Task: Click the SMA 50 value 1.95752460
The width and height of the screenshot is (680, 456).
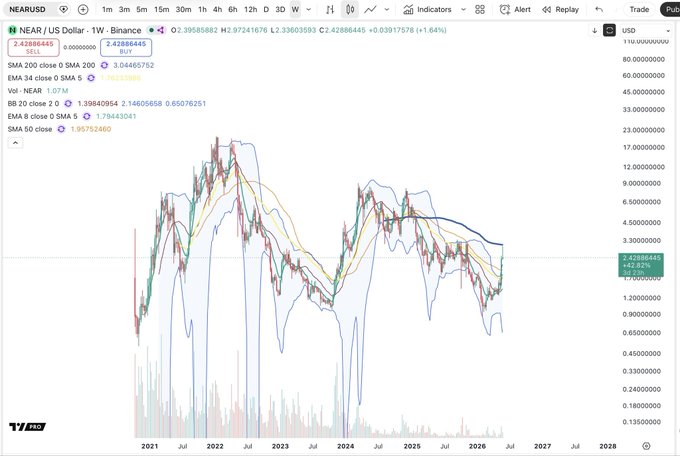Action: click(91, 129)
